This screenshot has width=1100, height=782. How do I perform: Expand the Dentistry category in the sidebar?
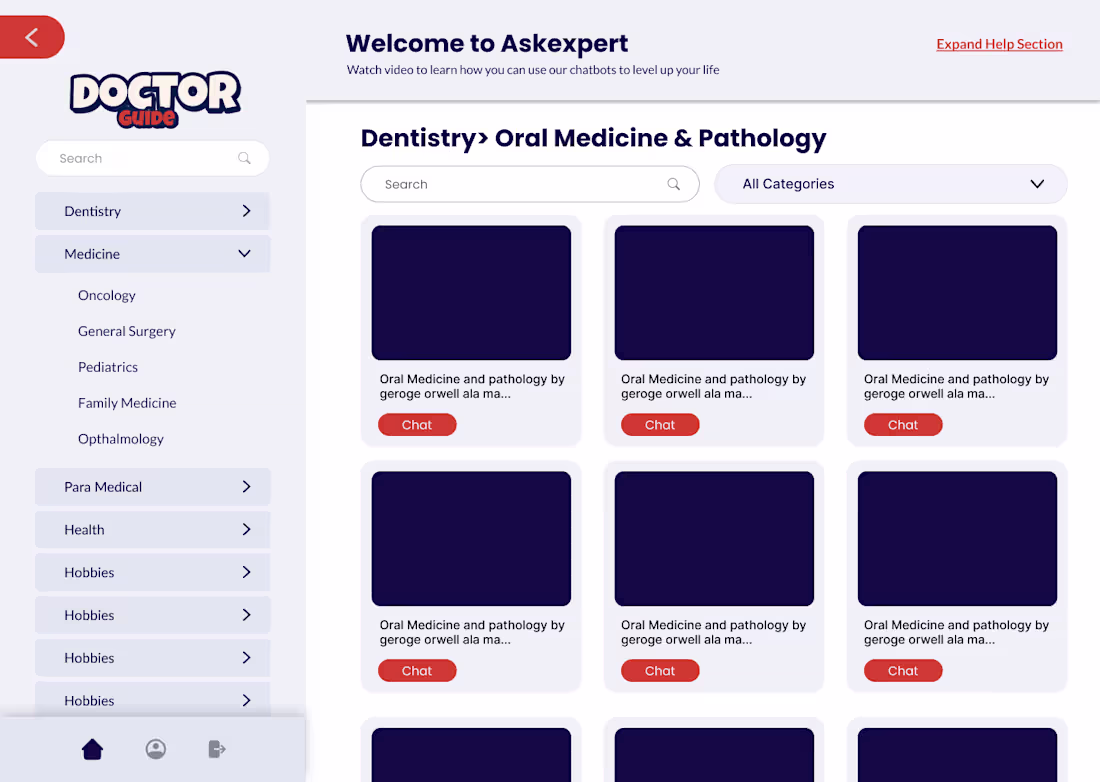point(246,211)
